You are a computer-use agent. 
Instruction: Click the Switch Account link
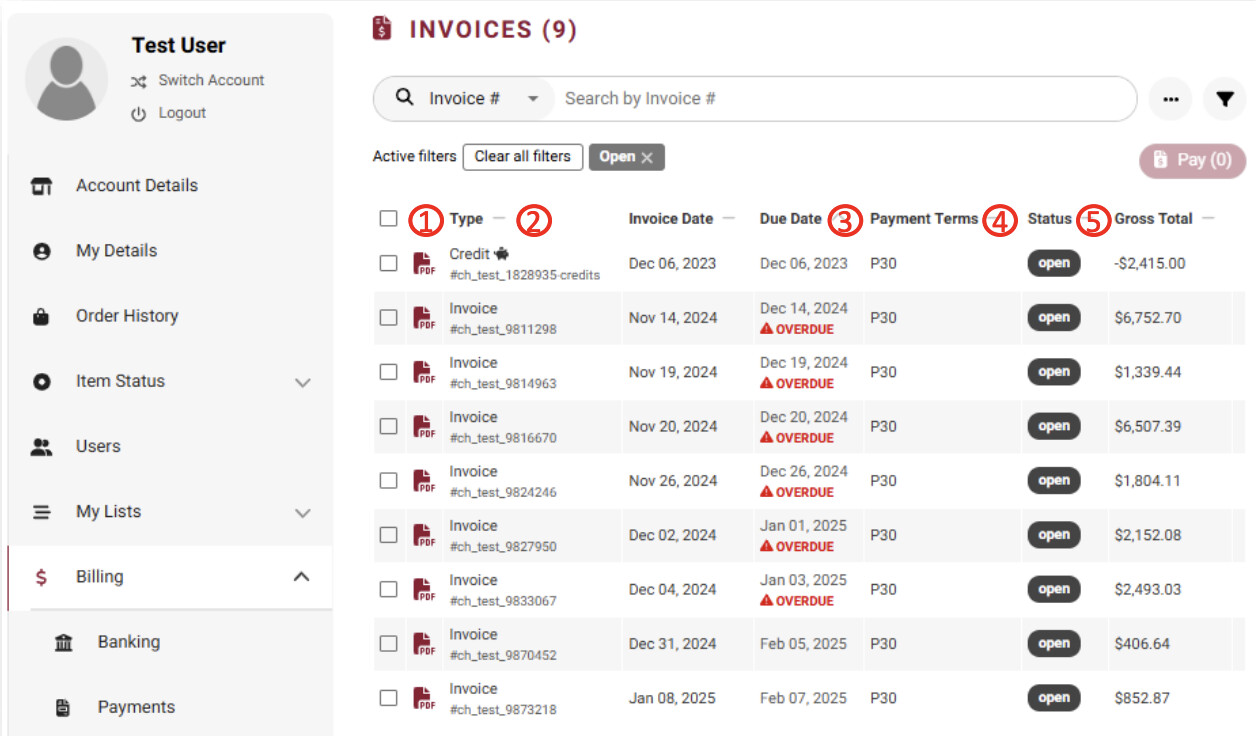pyautogui.click(x=210, y=80)
